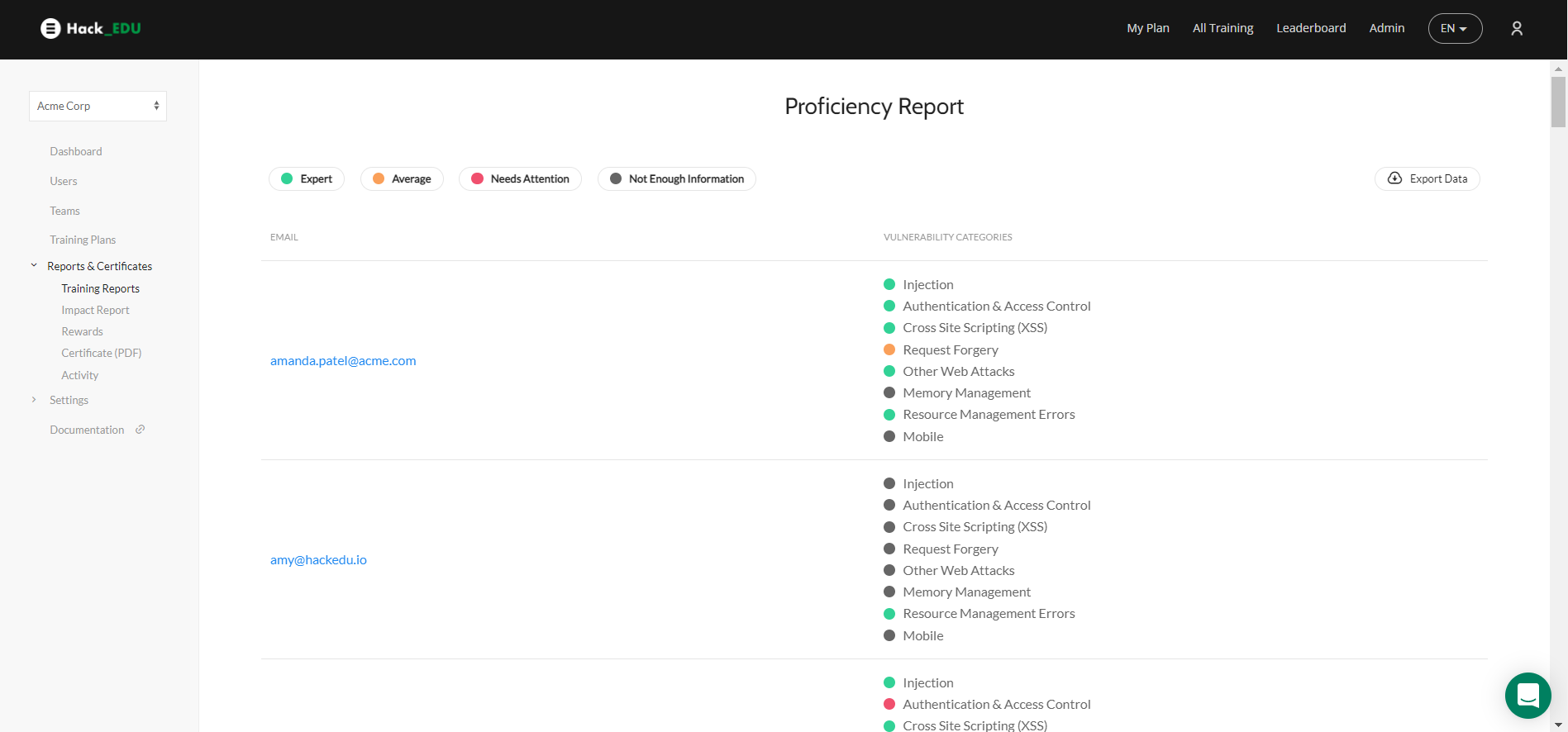This screenshot has width=1568, height=732.
Task: Click the HackEDU logo icon
Action: tap(50, 29)
